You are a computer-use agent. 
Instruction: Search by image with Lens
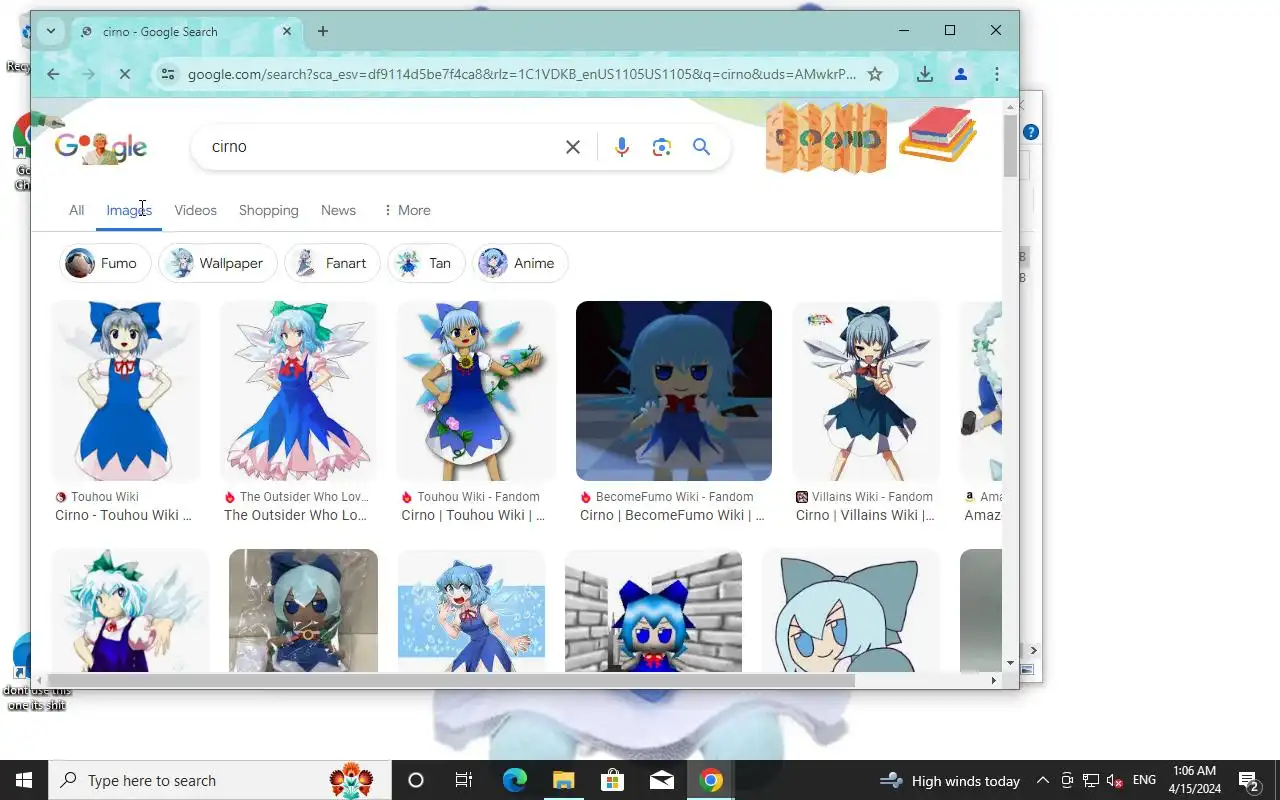(661, 147)
